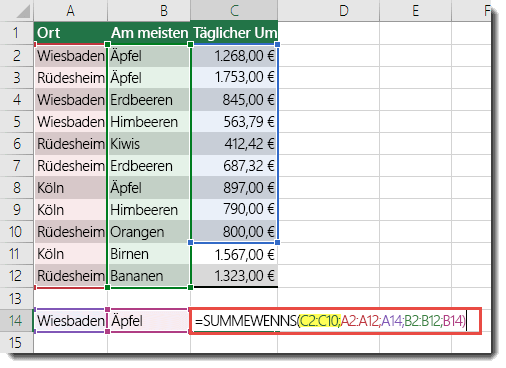Click cell with 687,32 €

click(234, 166)
